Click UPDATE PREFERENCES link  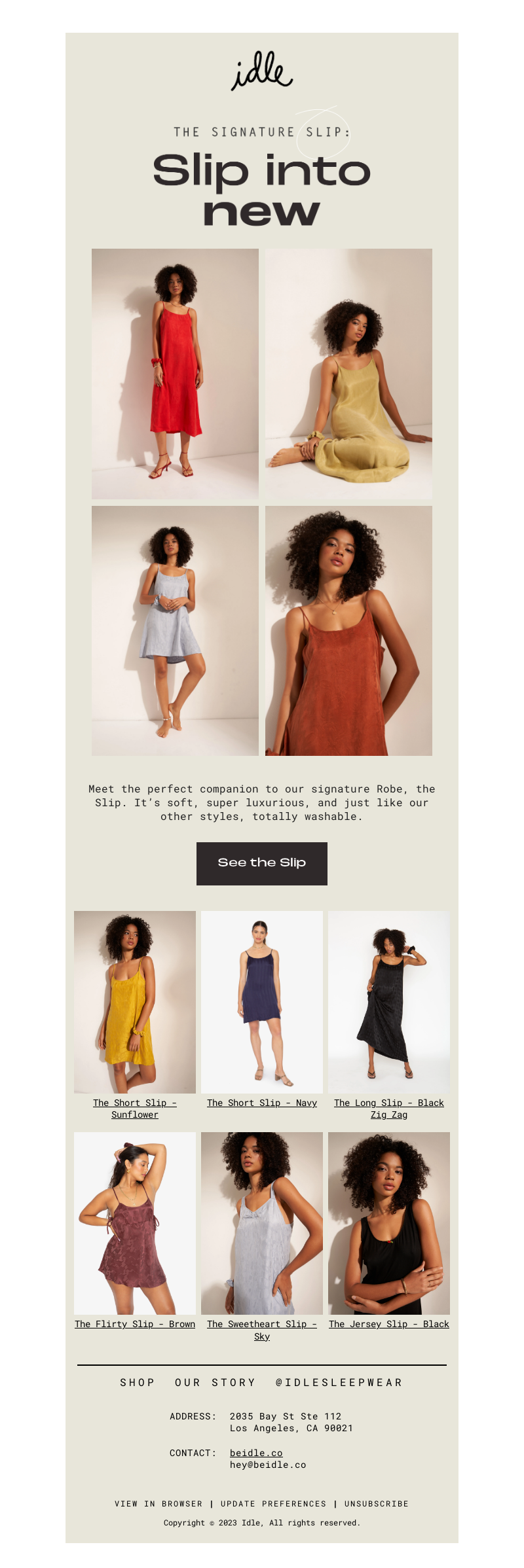coord(274,1504)
